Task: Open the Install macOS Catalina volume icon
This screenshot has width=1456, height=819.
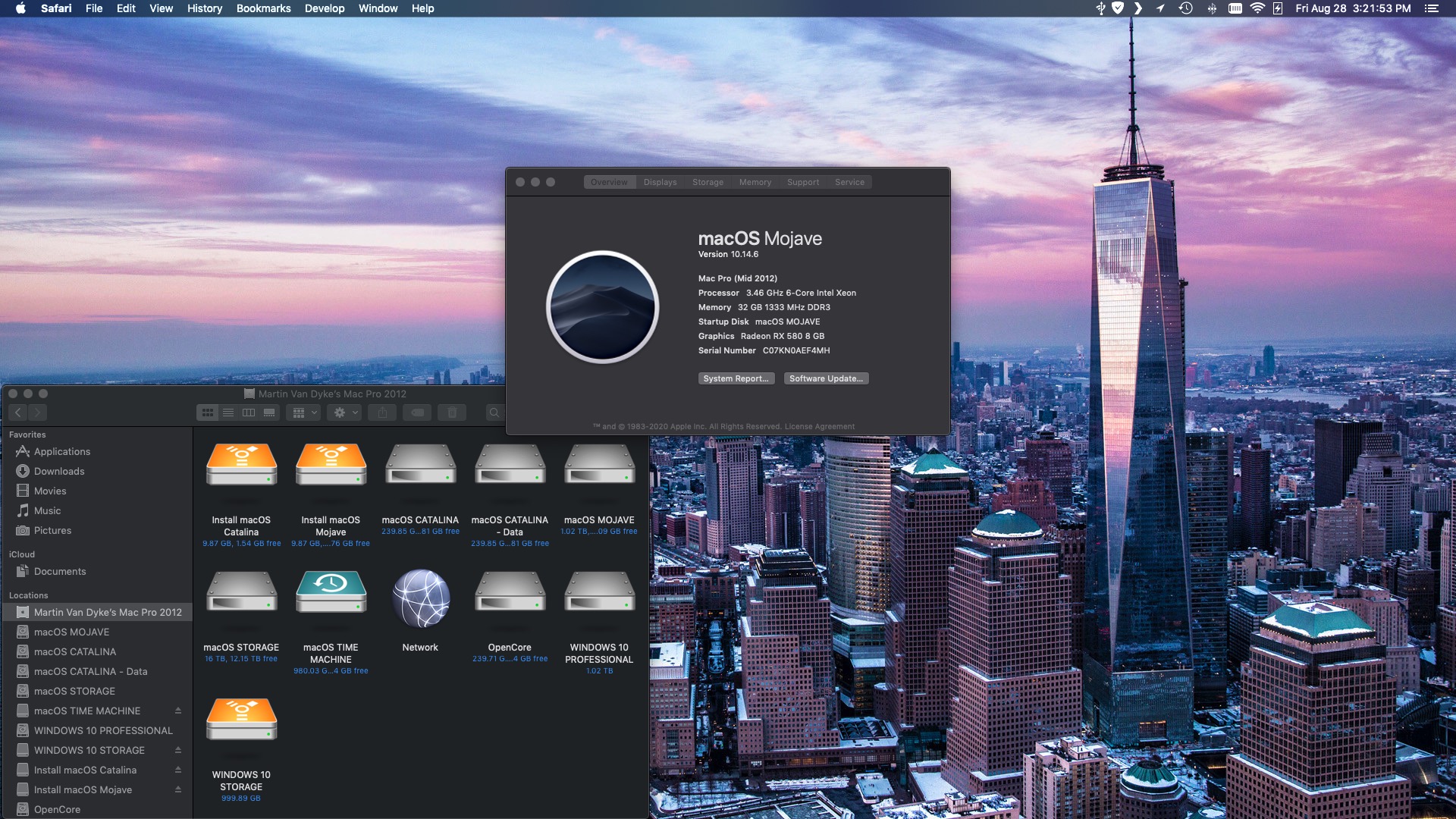Action: pos(241,465)
